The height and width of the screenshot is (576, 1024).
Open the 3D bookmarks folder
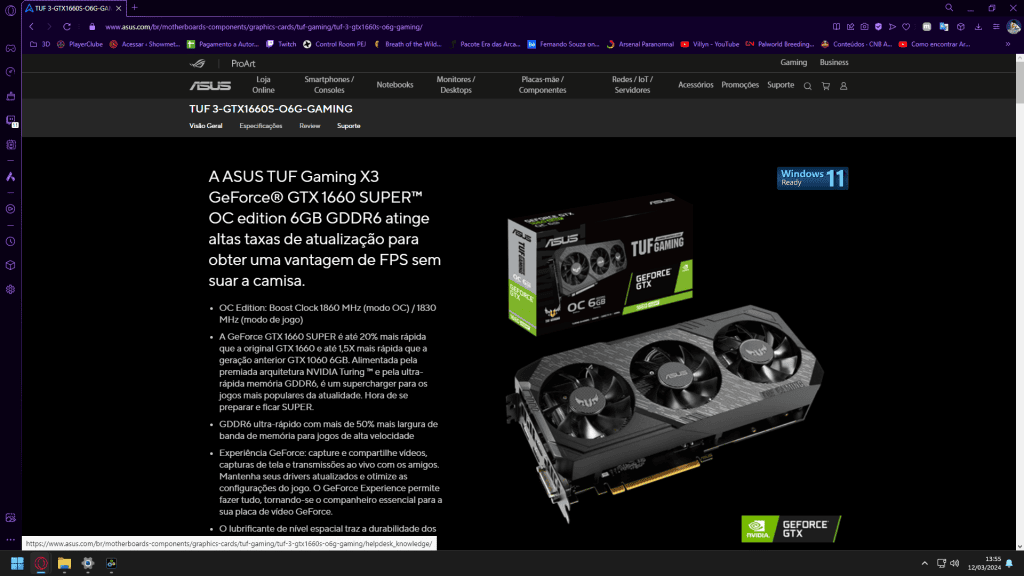pyautogui.click(x=40, y=44)
